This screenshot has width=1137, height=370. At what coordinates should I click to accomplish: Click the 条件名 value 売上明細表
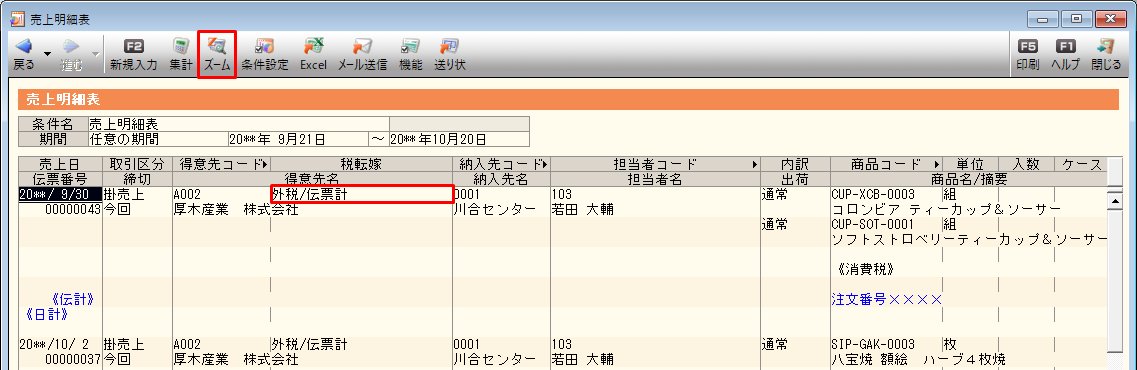pyautogui.click(x=238, y=125)
